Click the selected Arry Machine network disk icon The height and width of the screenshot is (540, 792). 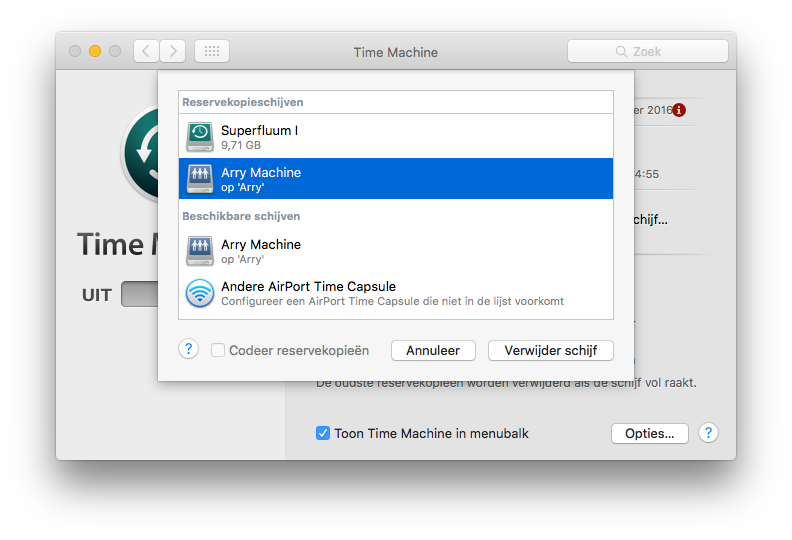[x=200, y=179]
